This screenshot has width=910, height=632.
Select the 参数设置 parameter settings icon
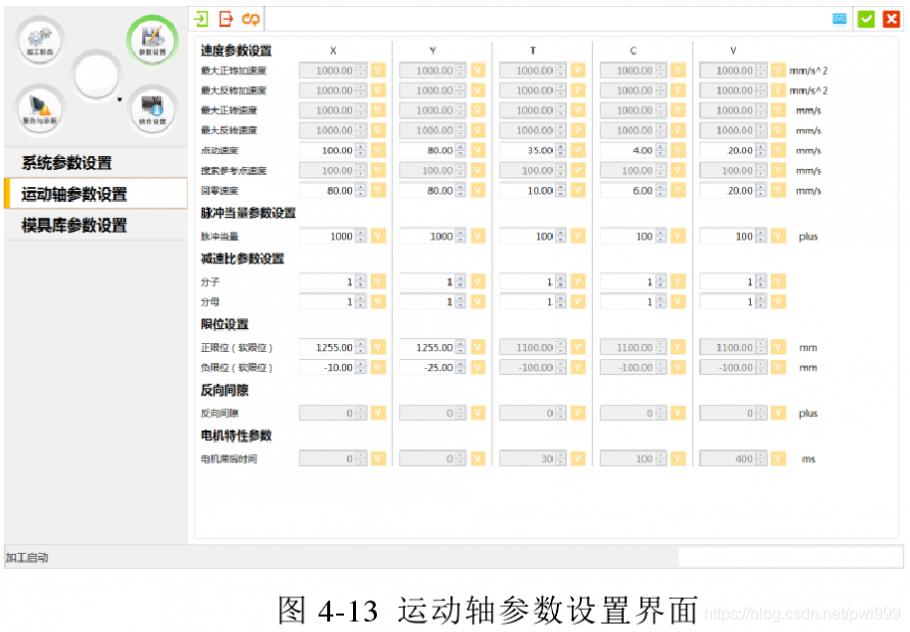click(x=152, y=40)
